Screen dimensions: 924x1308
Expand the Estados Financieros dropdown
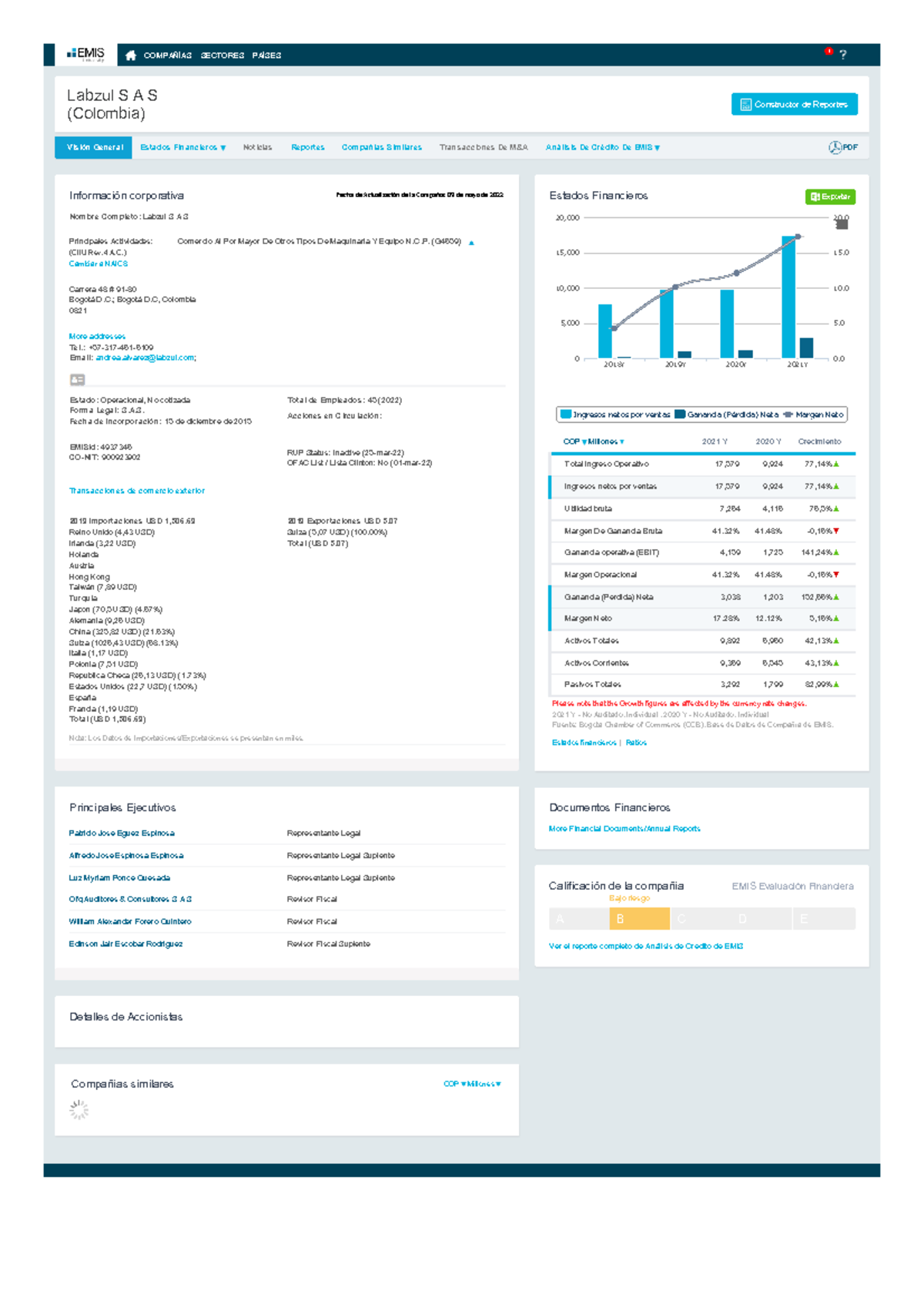point(183,147)
